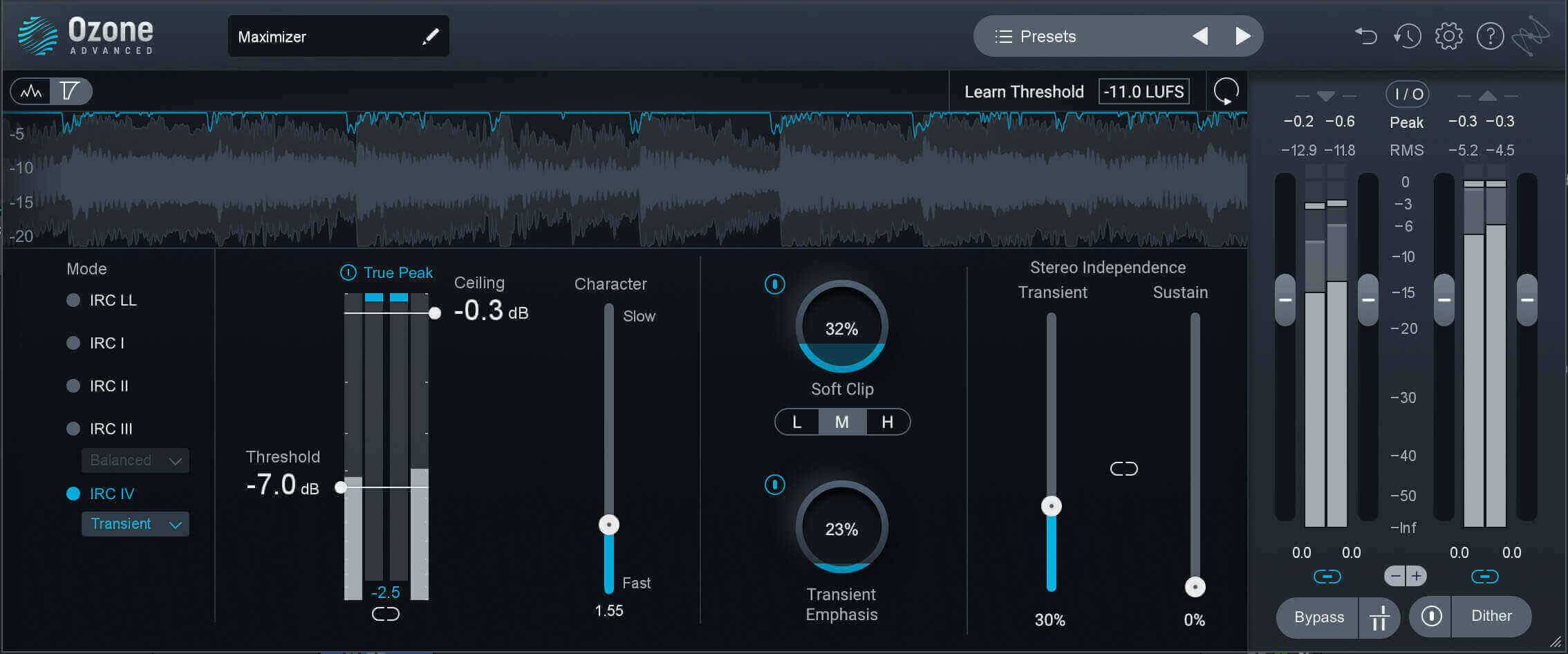The image size is (1568, 654).
Task: Click the input right gain fader handle
Action: pyautogui.click(x=1368, y=300)
